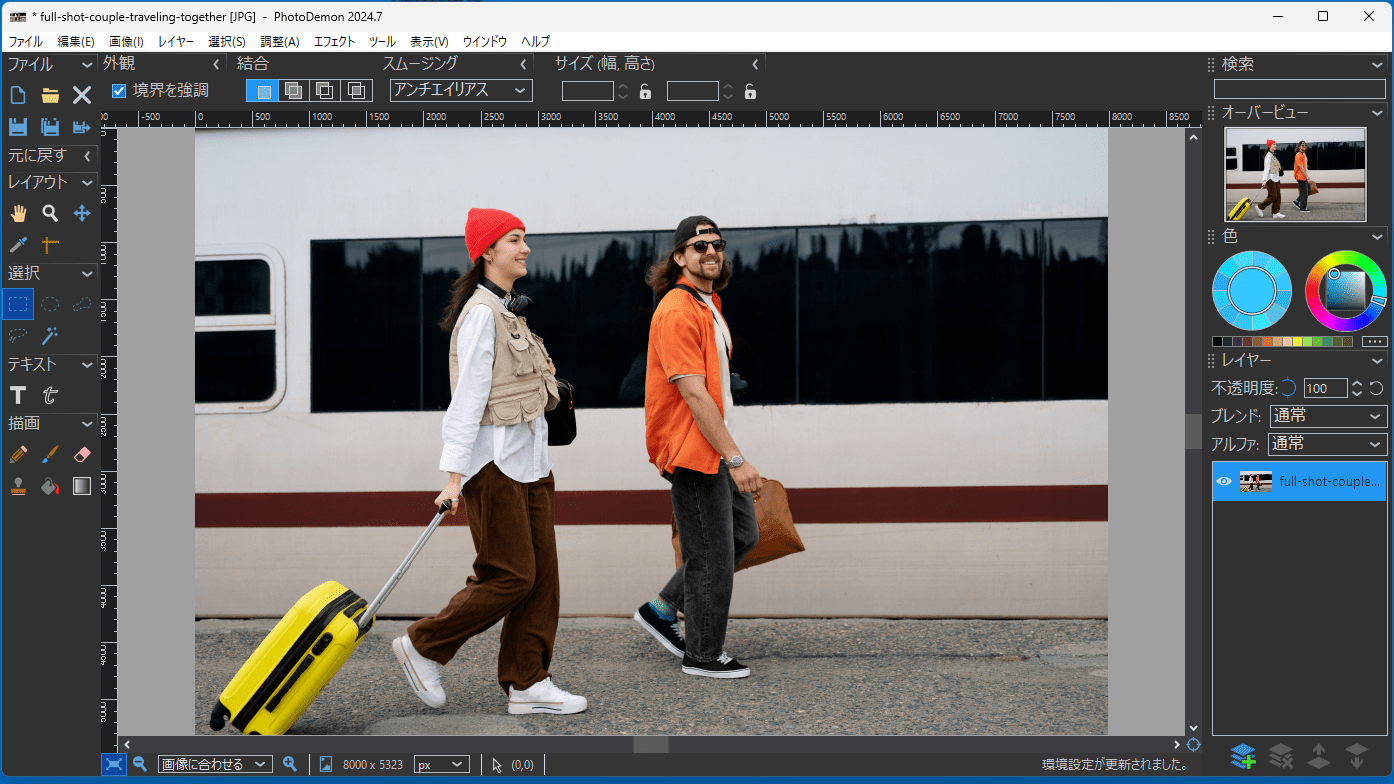1394x784 pixels.
Task: Open the ヘルプ menu
Action: (x=535, y=42)
